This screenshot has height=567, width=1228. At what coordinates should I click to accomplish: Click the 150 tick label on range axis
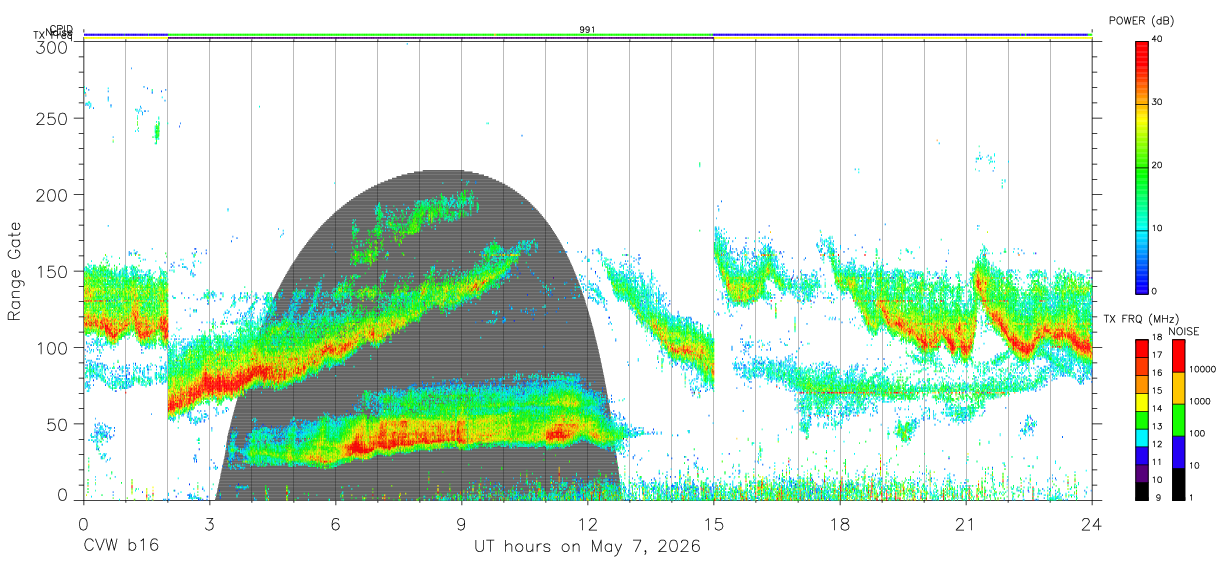tap(54, 271)
